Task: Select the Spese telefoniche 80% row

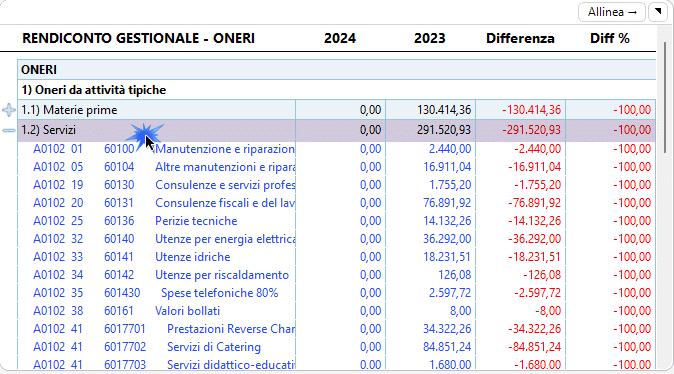Action: pos(337,293)
